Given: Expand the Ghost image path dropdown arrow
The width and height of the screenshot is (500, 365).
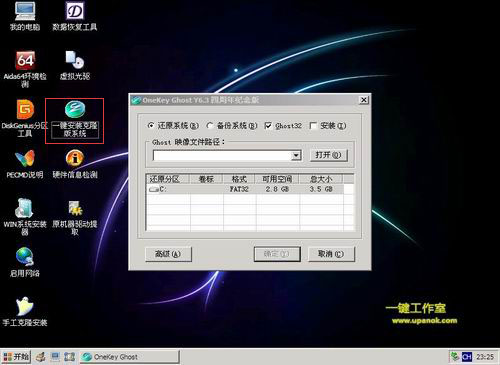Looking at the screenshot, I should pos(296,155).
